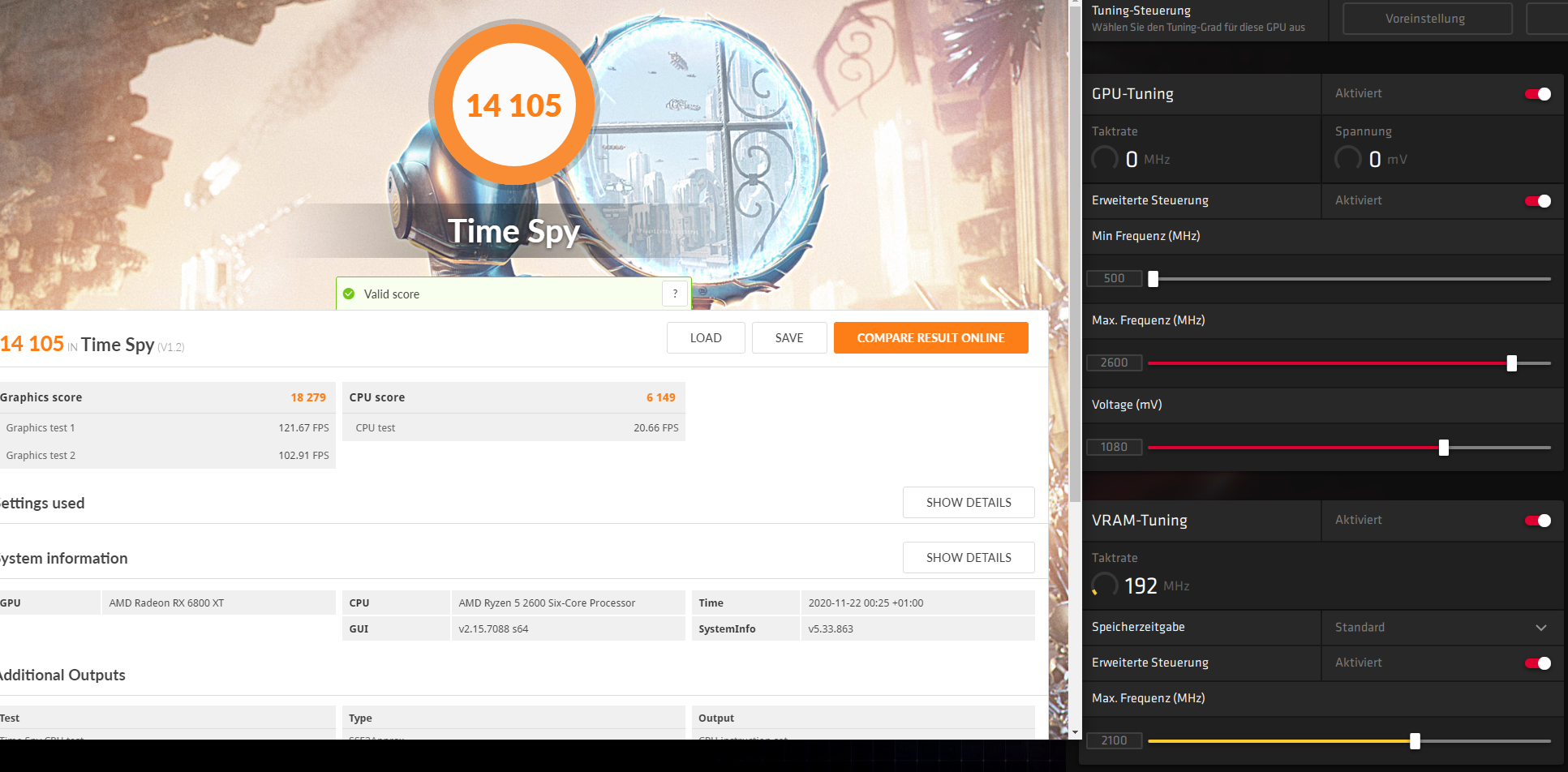Turn off the VRAM-Tuning switch

click(1538, 521)
